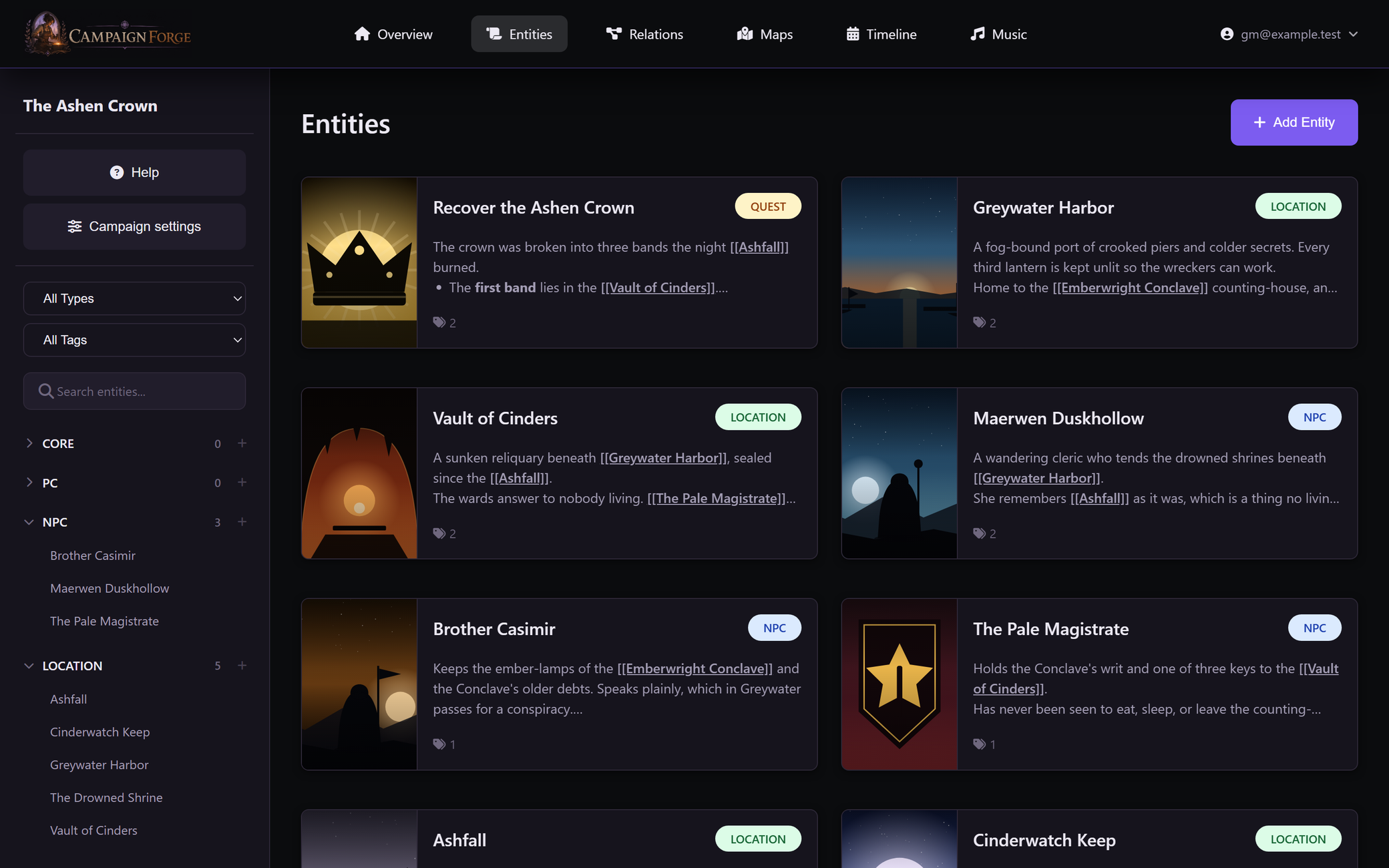The width and height of the screenshot is (1389, 868).
Task: Open the Maerwen Duskhollow night thumbnail
Action: click(900, 473)
